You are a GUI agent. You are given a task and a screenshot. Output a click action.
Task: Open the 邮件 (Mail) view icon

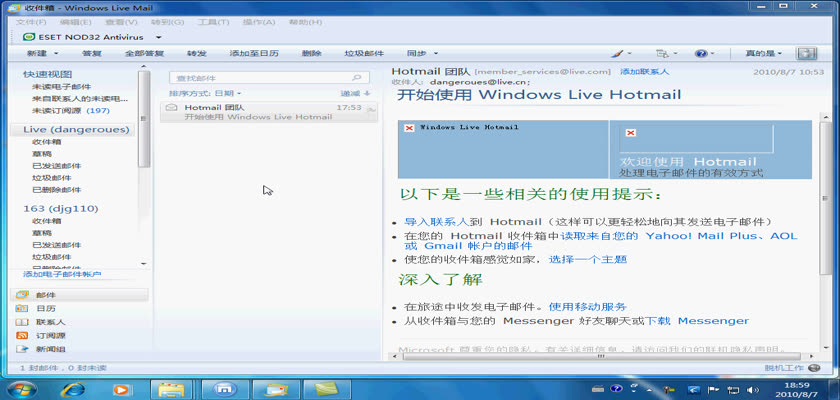point(22,295)
